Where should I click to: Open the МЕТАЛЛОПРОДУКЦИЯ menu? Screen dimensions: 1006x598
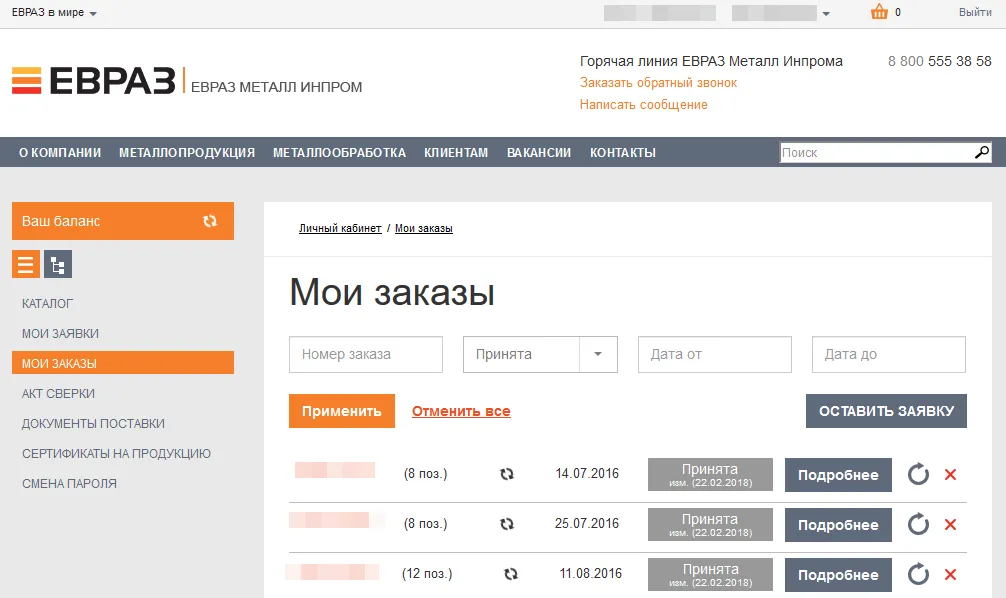click(187, 153)
